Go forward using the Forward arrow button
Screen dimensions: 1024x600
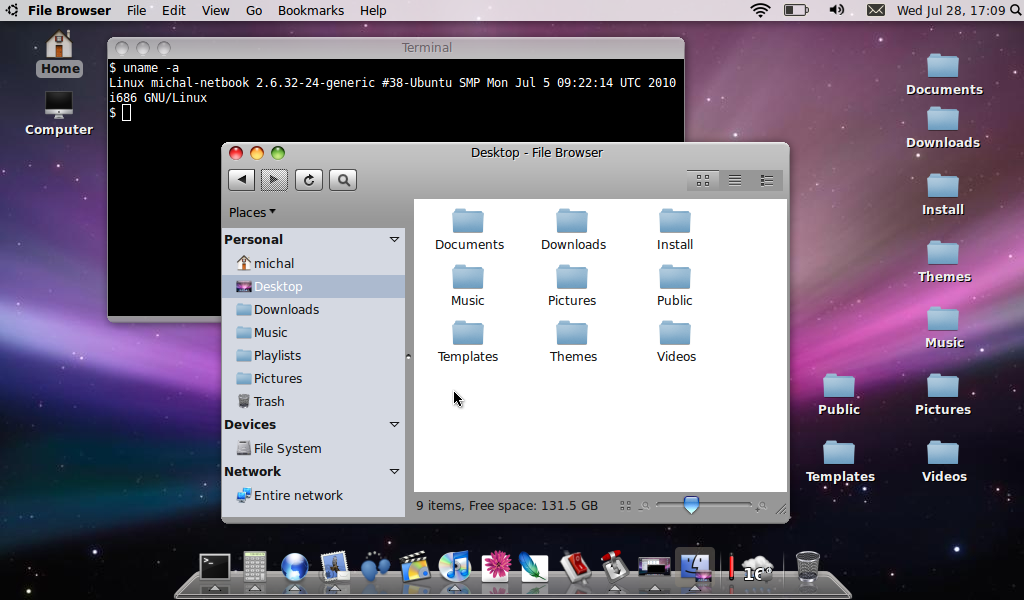[274, 180]
